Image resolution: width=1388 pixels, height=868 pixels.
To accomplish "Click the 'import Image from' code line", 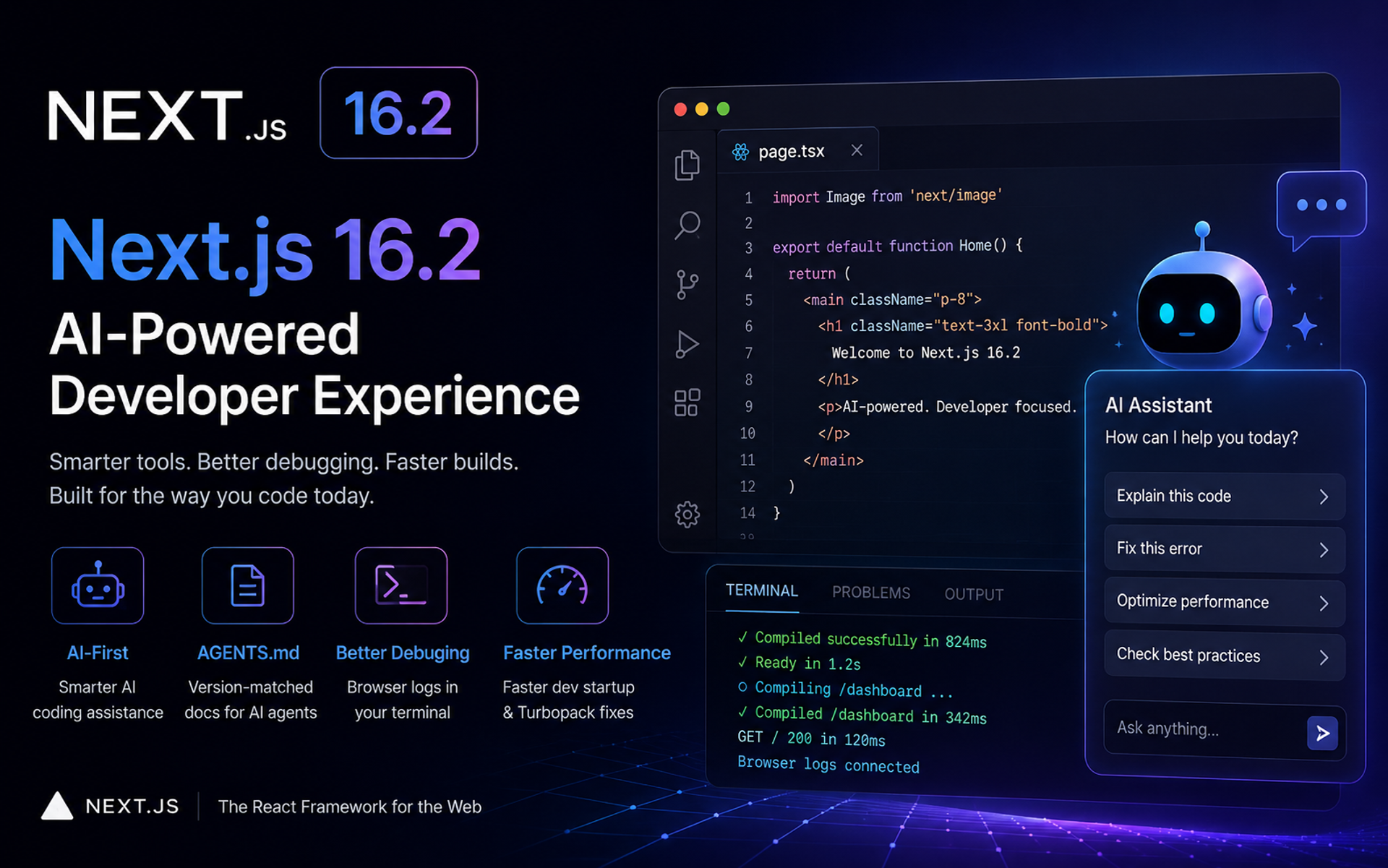I will click(x=887, y=197).
